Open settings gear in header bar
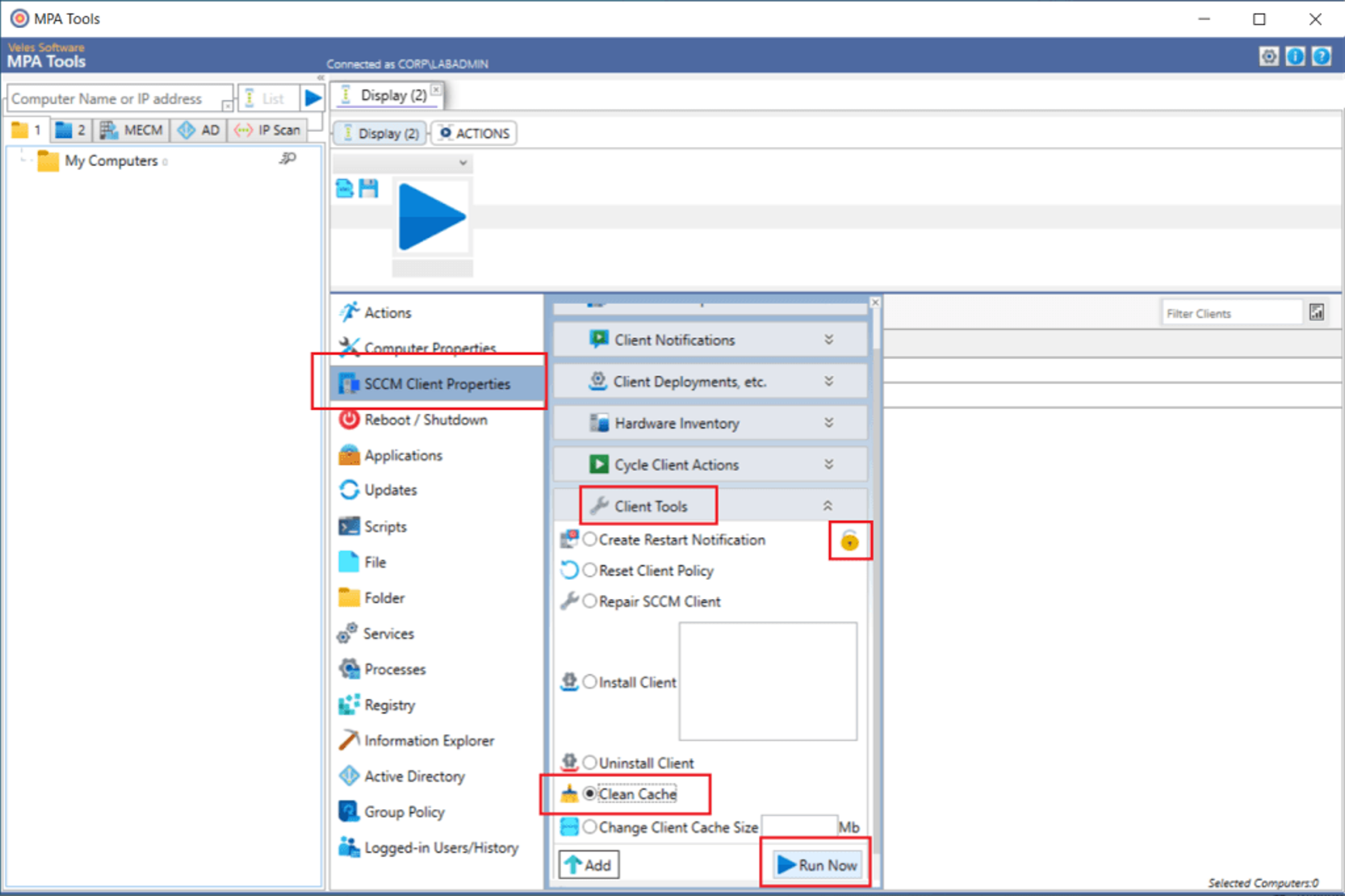 click(x=1268, y=57)
